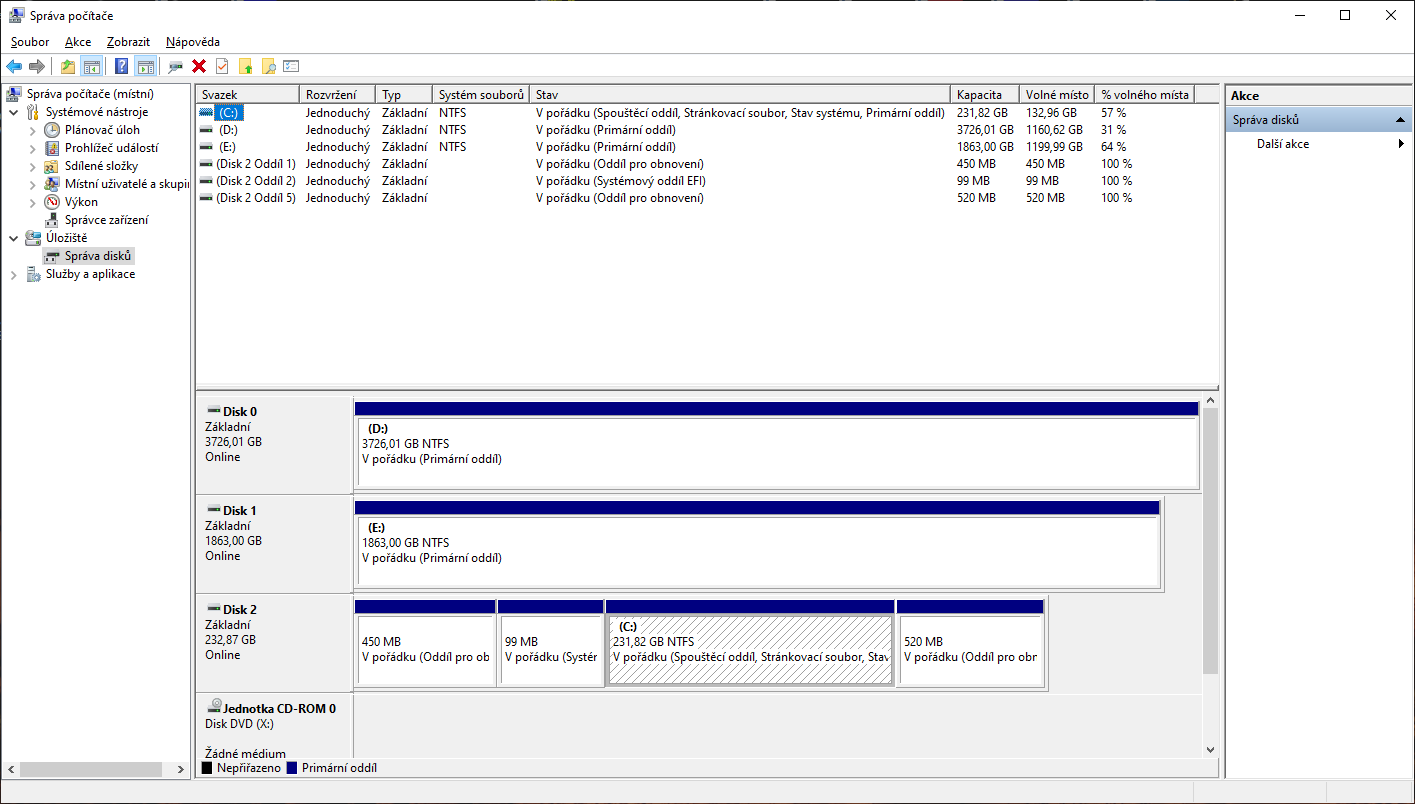Select the 520 MB recovery partition on Disk 2
Viewport: 1415px width, 804px height.
[x=970, y=644]
